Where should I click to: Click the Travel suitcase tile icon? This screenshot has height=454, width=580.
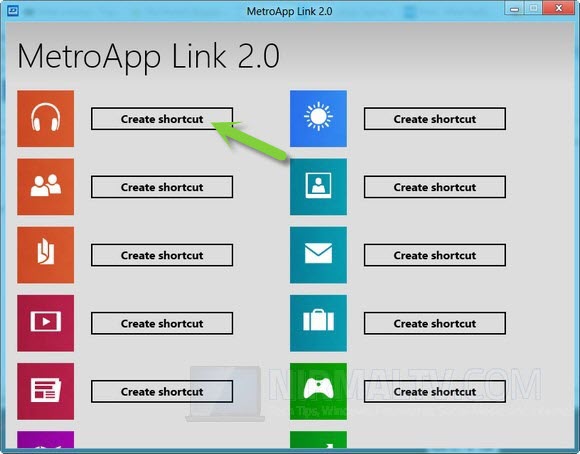tap(318, 323)
